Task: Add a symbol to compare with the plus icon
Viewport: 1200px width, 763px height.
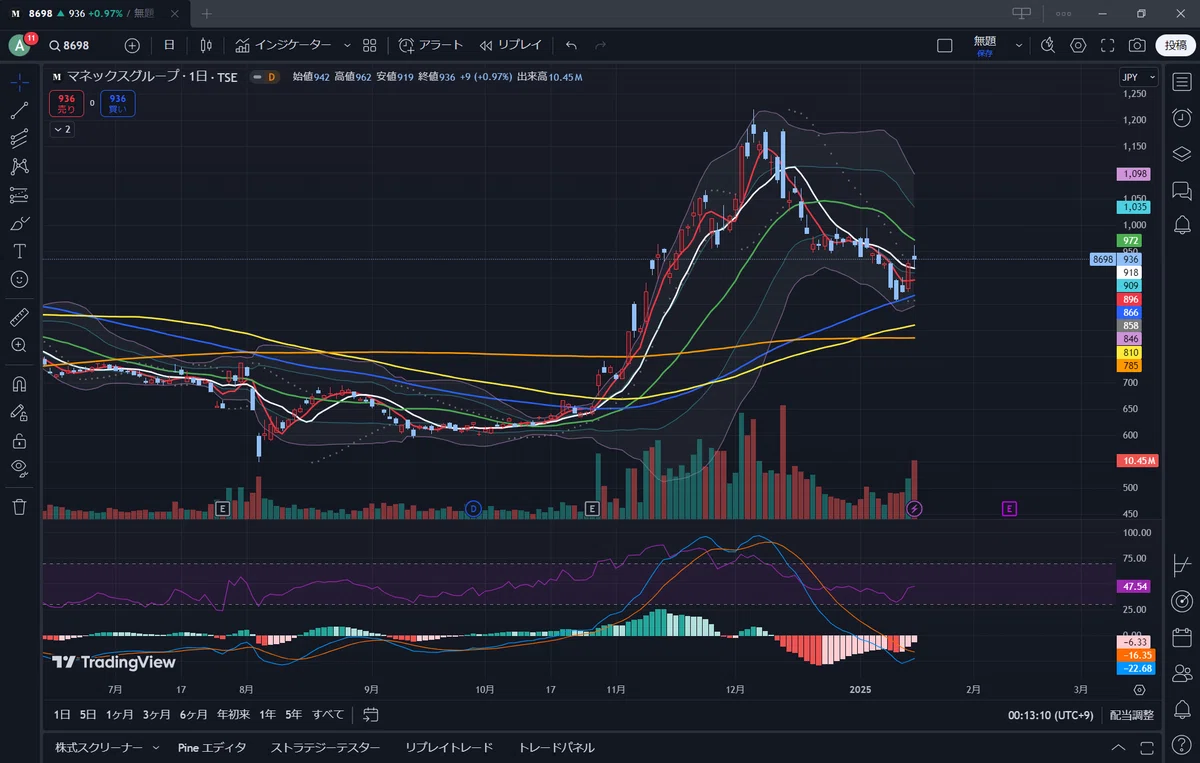Action: (132, 45)
